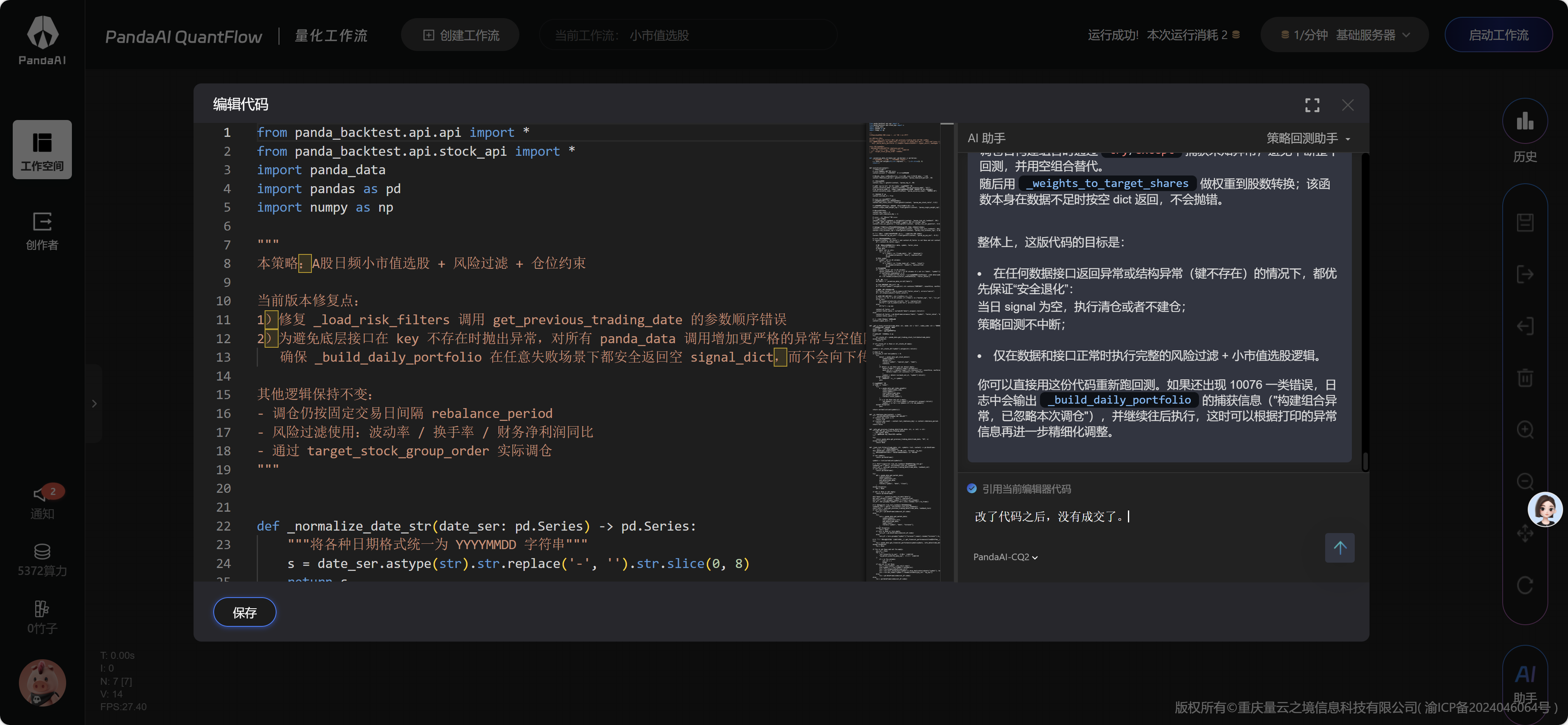This screenshot has width=1568, height=725.
Task: Close the 编辑代码 dialog
Action: 1348,105
